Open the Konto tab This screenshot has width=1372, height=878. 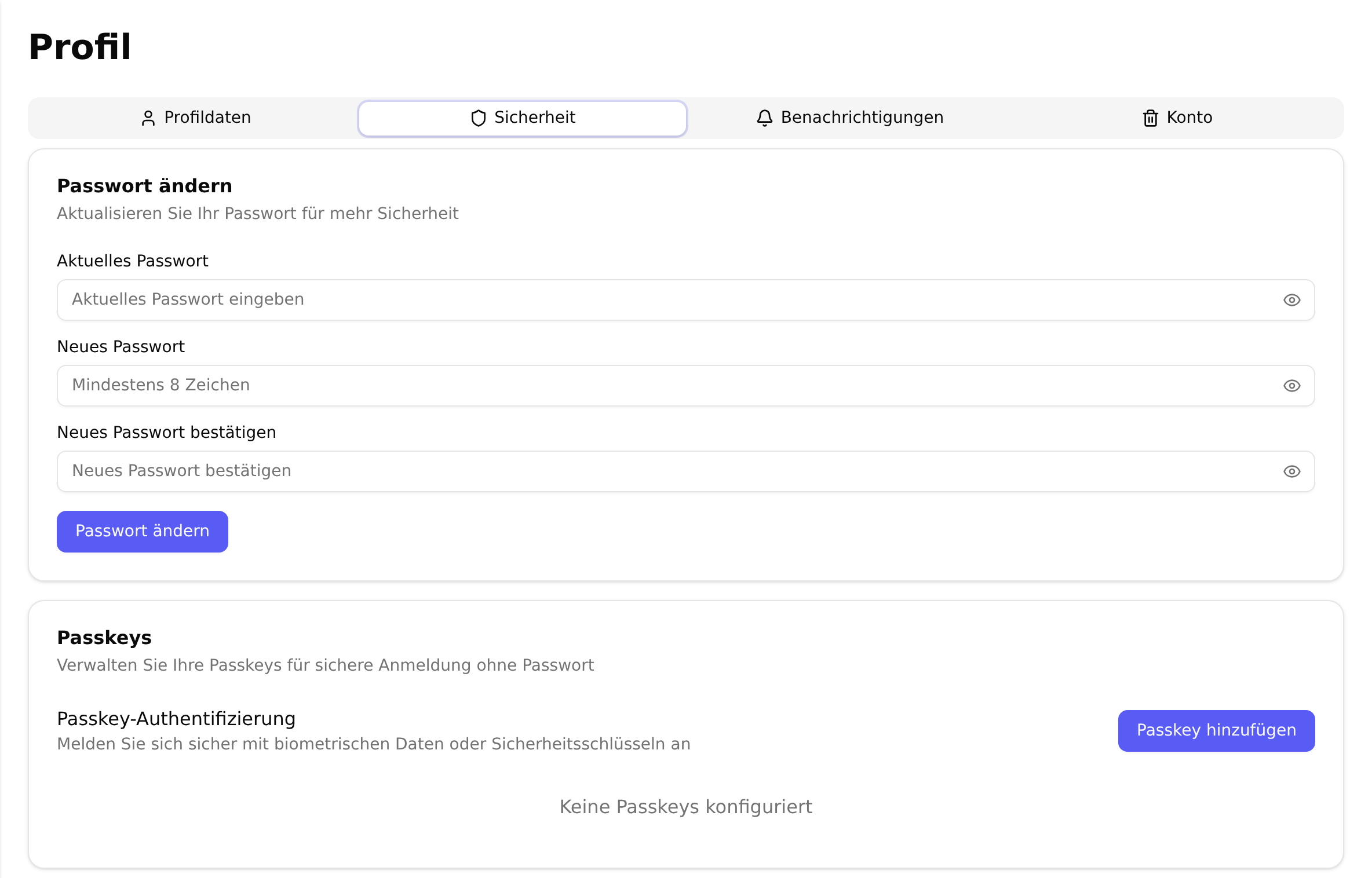click(1177, 118)
